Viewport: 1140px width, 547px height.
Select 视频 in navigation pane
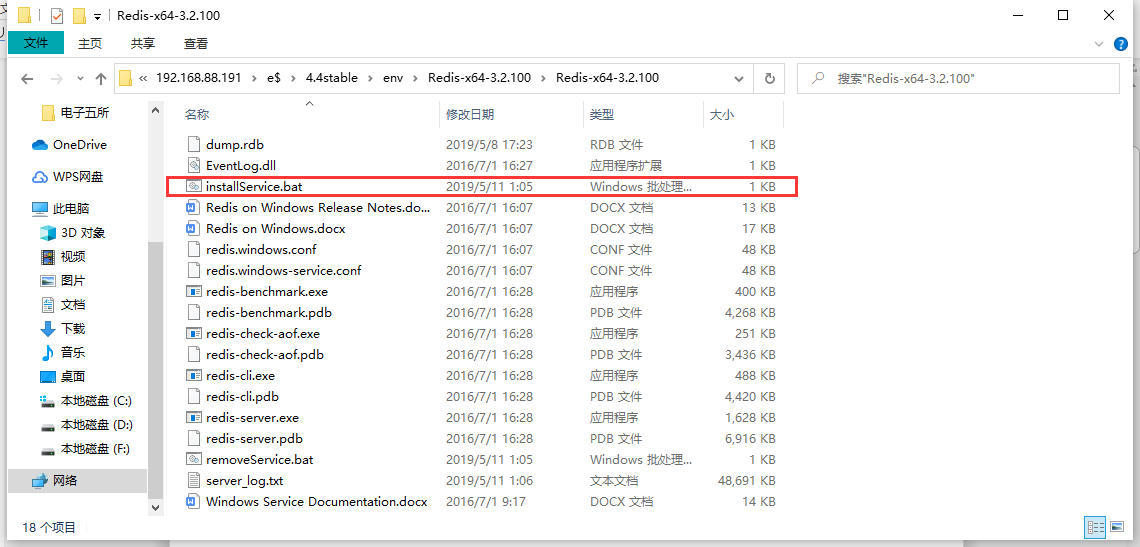pos(63,257)
